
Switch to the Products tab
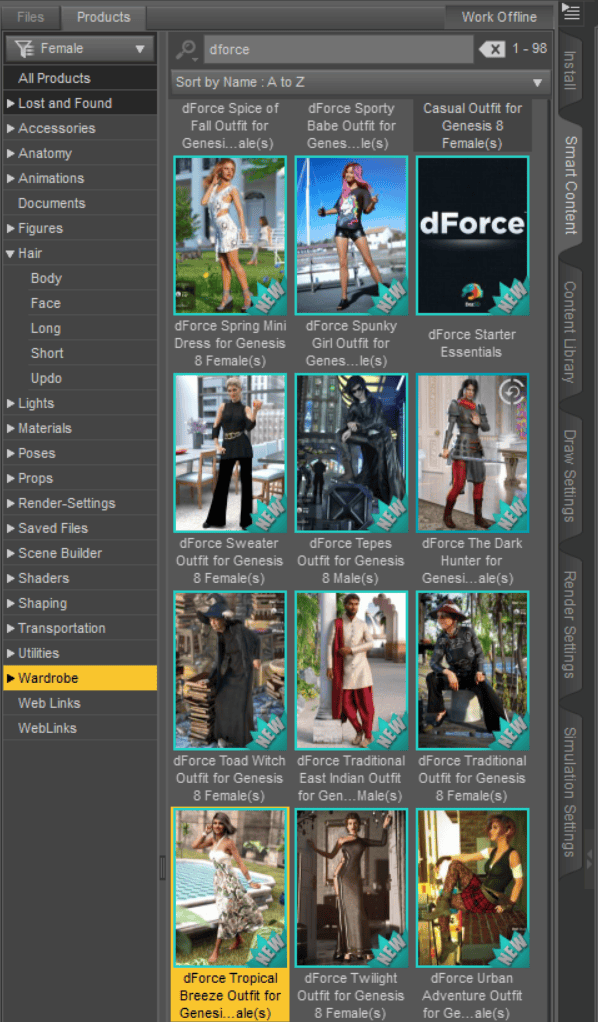[103, 17]
